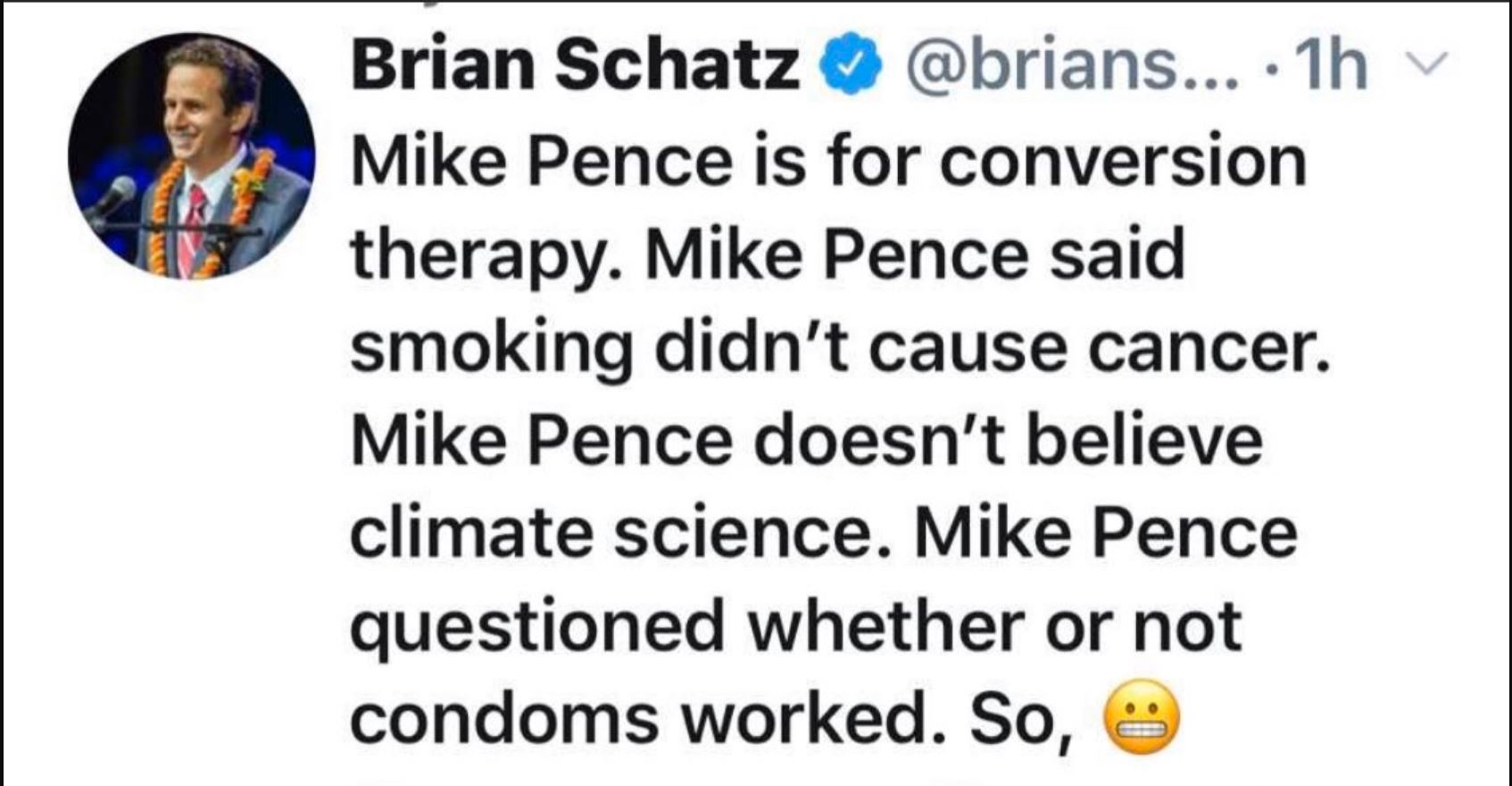This screenshot has height=786, width=1512.
Task: Click the text 'smoking didn't cause cancer.'
Action: coord(839,347)
